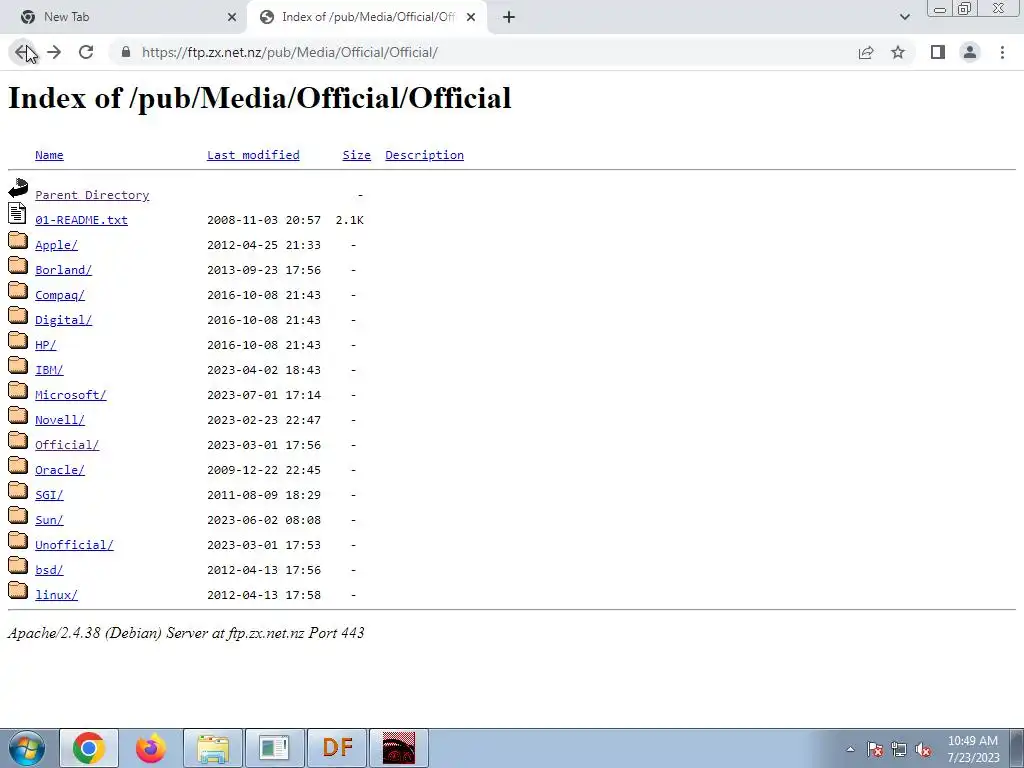Click the folder icon beside Novell/
This screenshot has height=768, width=1024.
18,415
